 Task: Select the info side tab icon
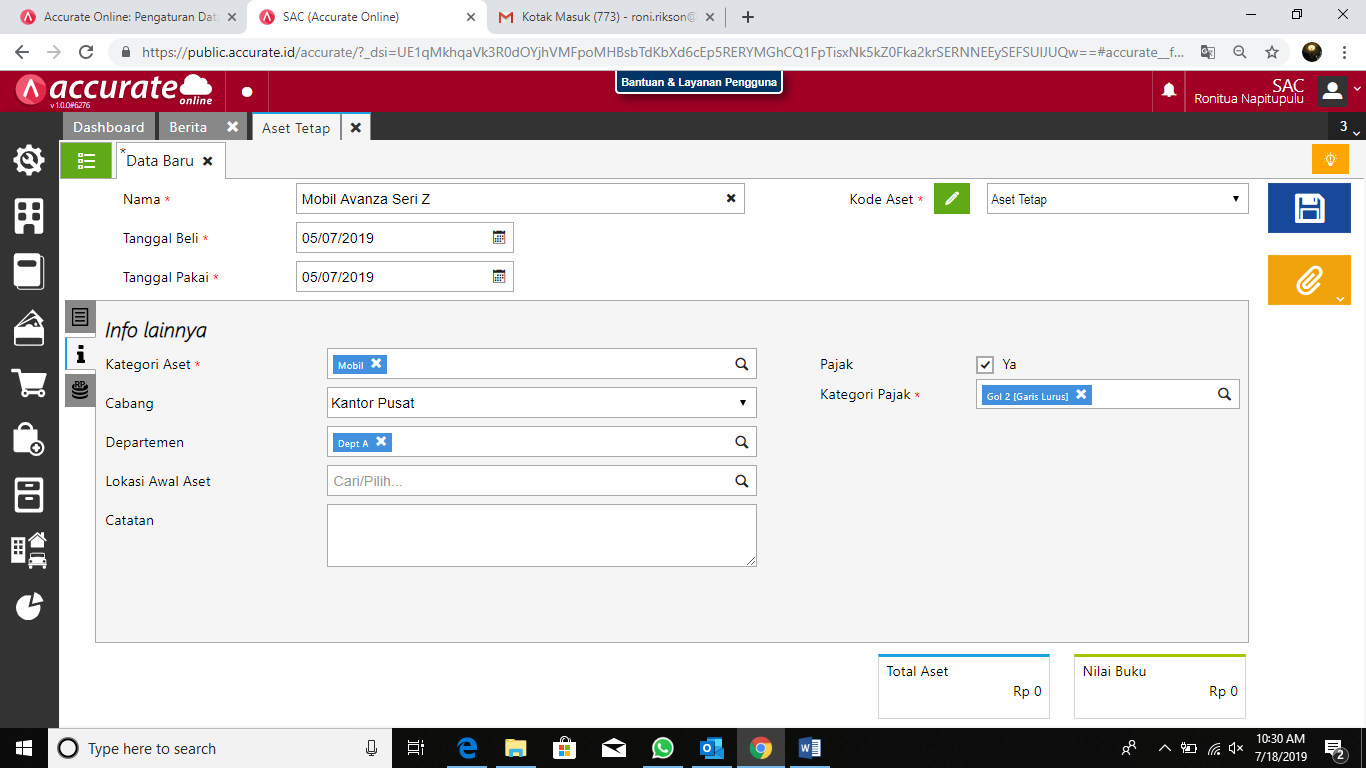[80, 353]
